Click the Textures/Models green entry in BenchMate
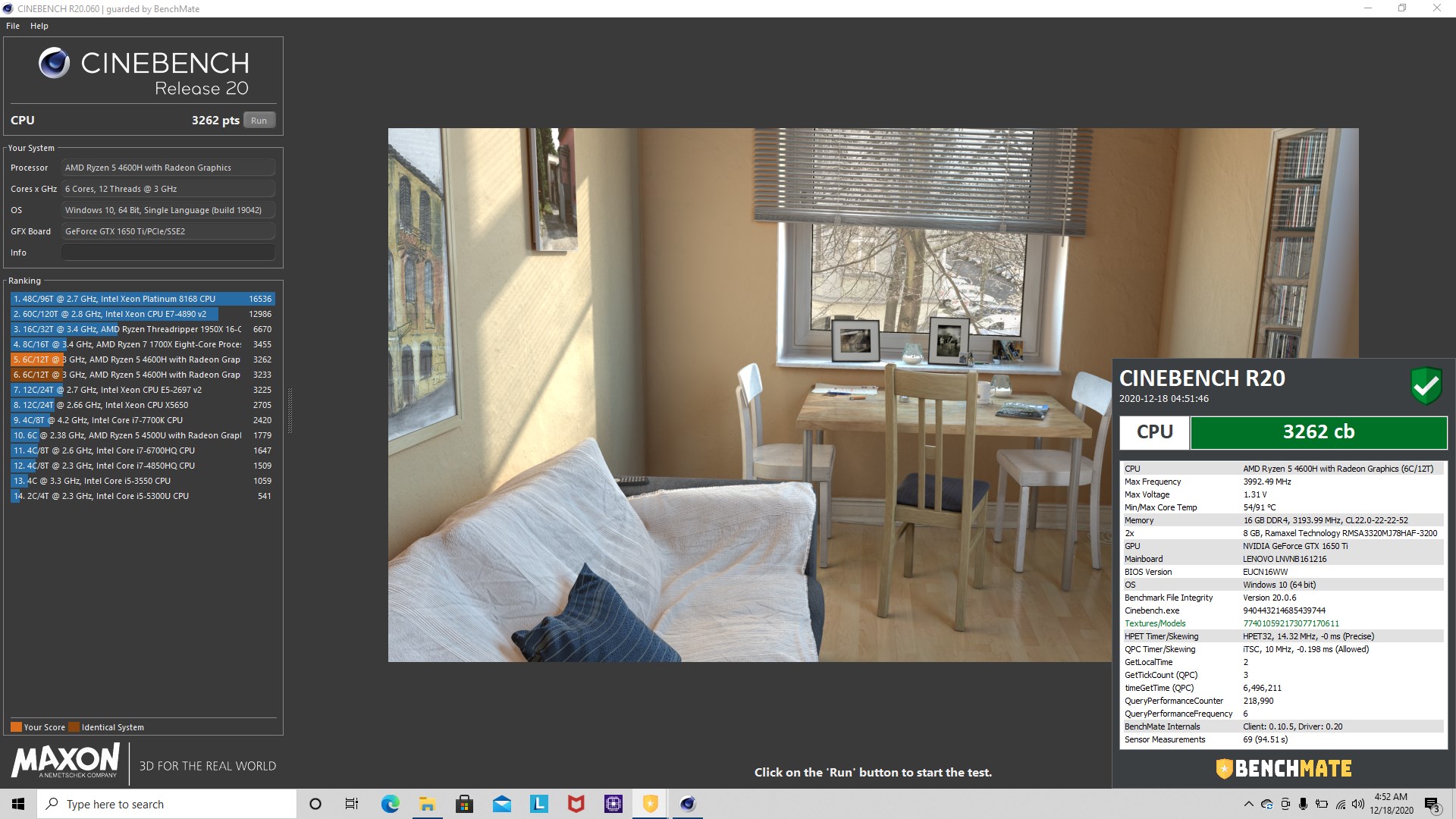 pos(1155,623)
